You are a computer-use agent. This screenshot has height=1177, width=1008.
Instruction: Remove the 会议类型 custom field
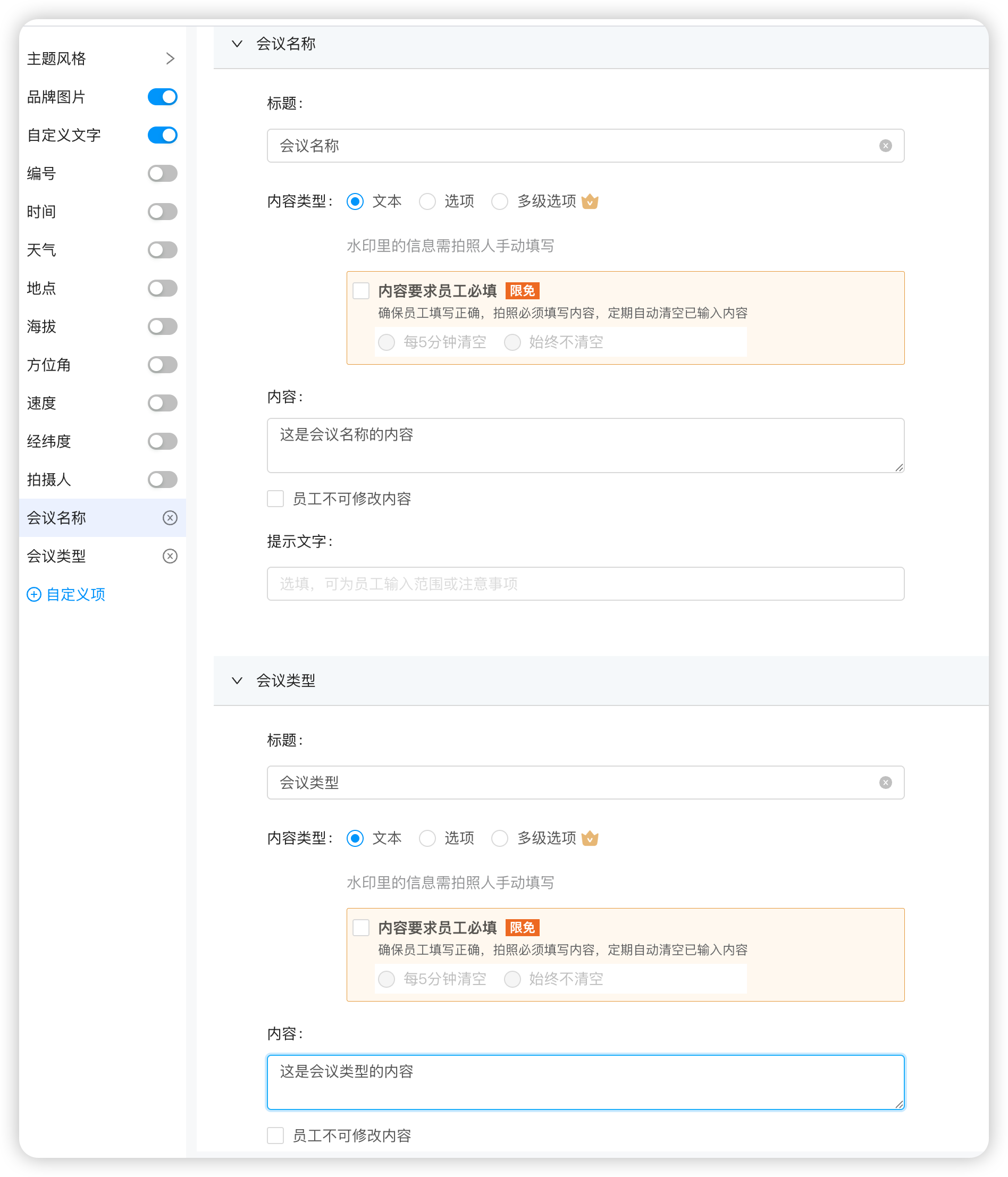170,556
